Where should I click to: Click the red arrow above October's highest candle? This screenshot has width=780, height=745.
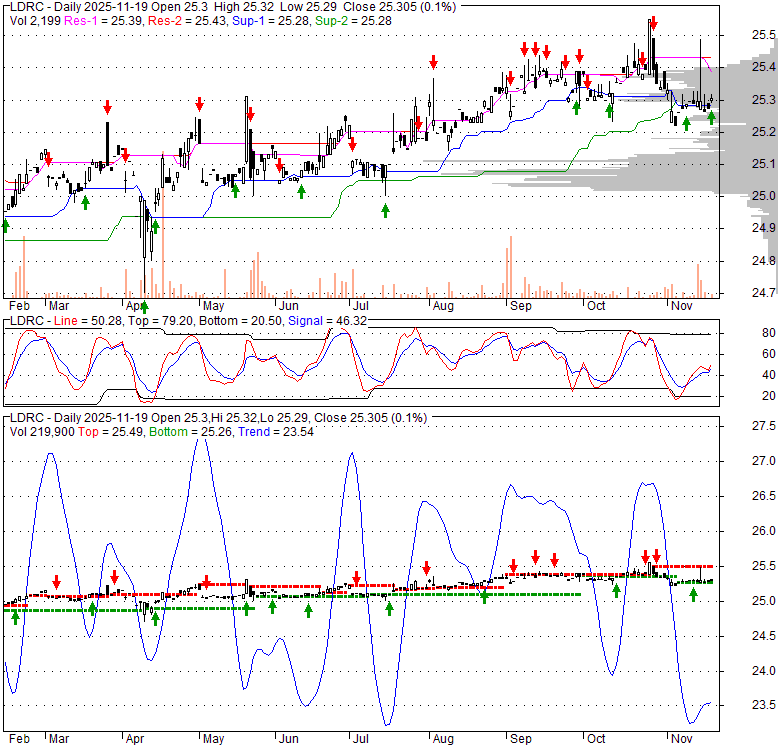(653, 22)
